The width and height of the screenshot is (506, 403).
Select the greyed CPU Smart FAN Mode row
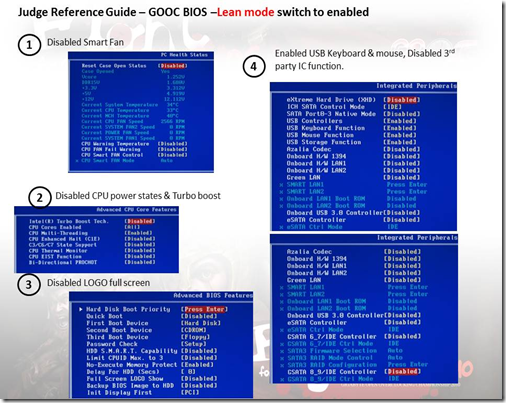tap(124, 161)
